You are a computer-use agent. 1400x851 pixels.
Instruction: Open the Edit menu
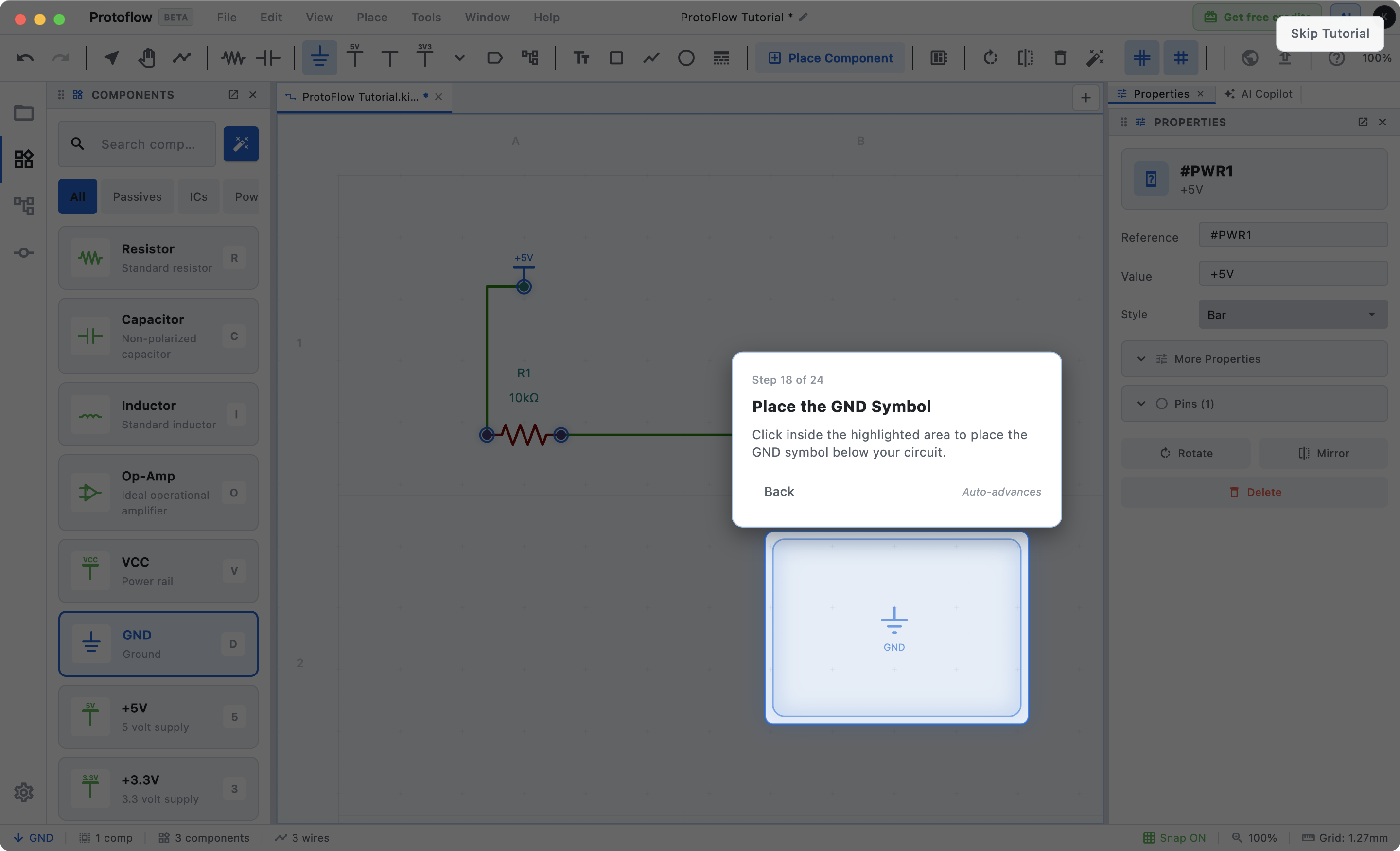click(x=271, y=17)
